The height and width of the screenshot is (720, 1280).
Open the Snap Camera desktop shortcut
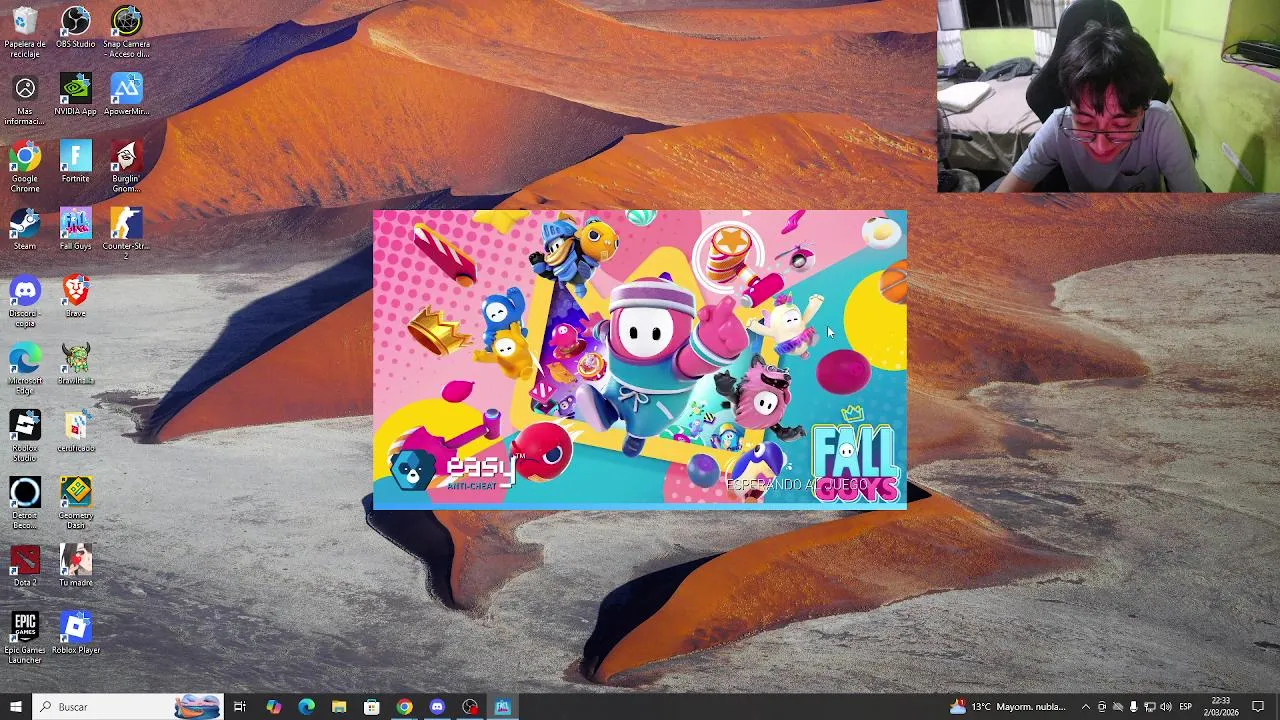coord(126,32)
